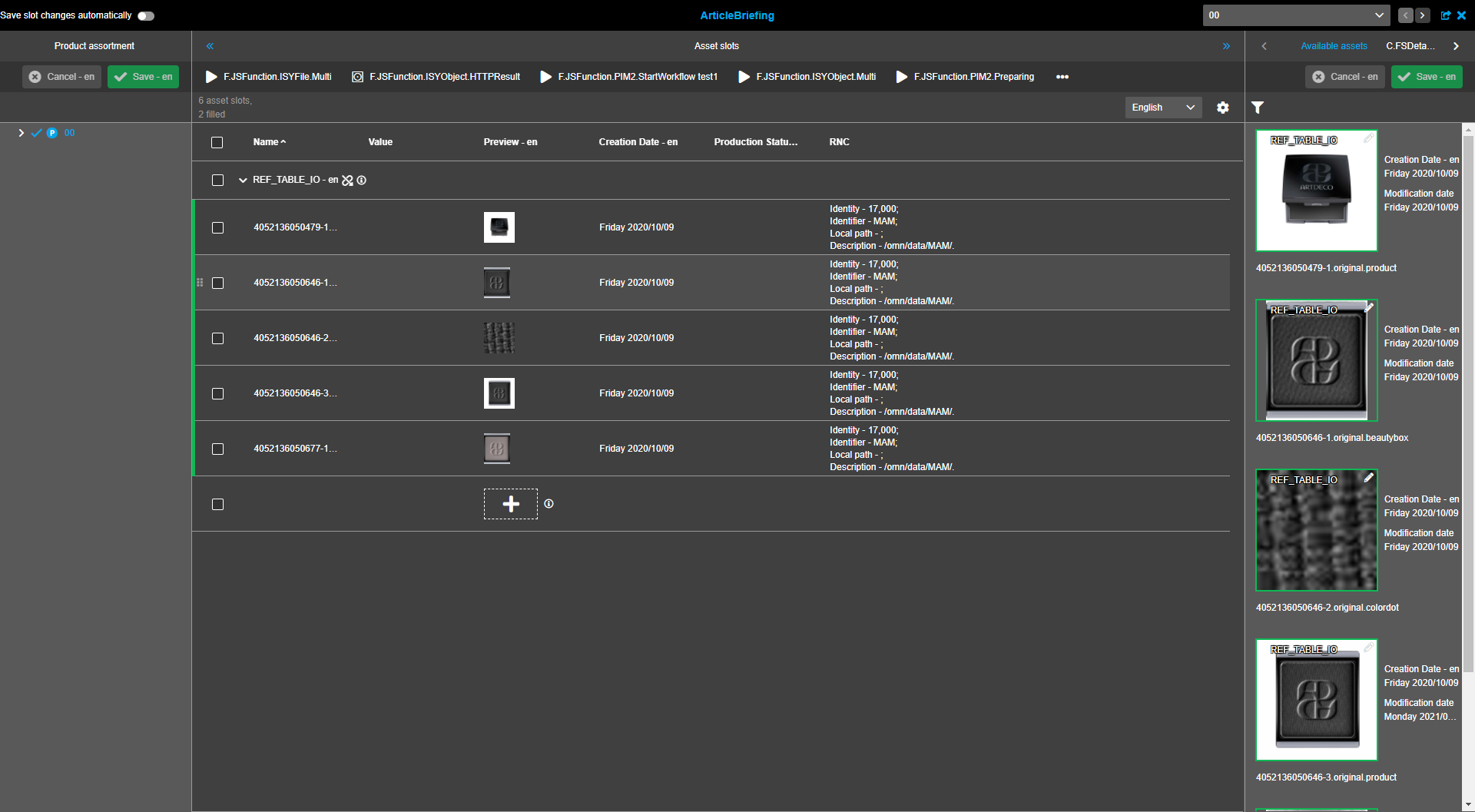Click the share icon in the top-right corner
The image size is (1475, 812).
[x=1447, y=15]
